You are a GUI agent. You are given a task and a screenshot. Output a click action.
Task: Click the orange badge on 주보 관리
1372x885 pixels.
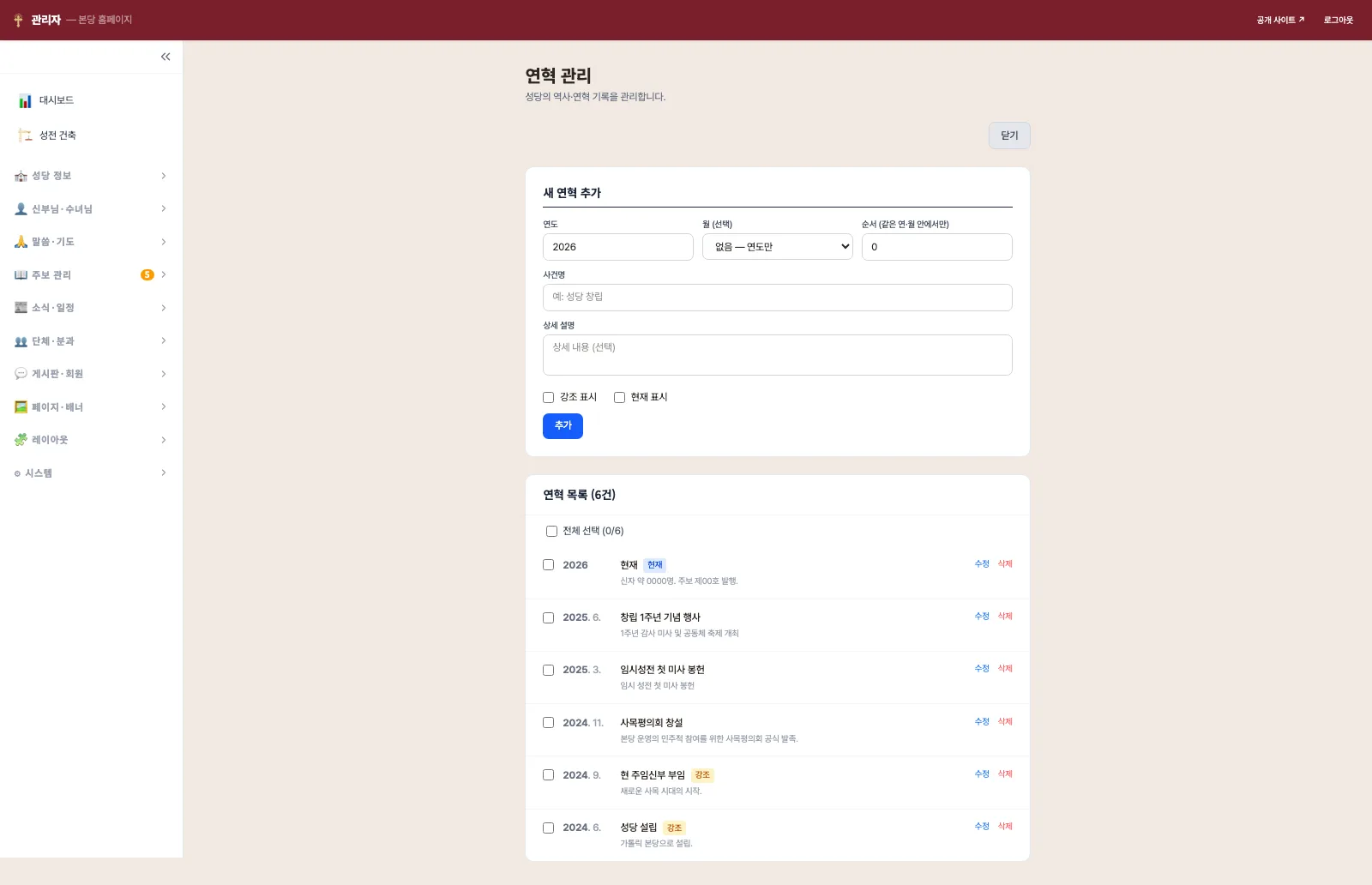tap(147, 275)
